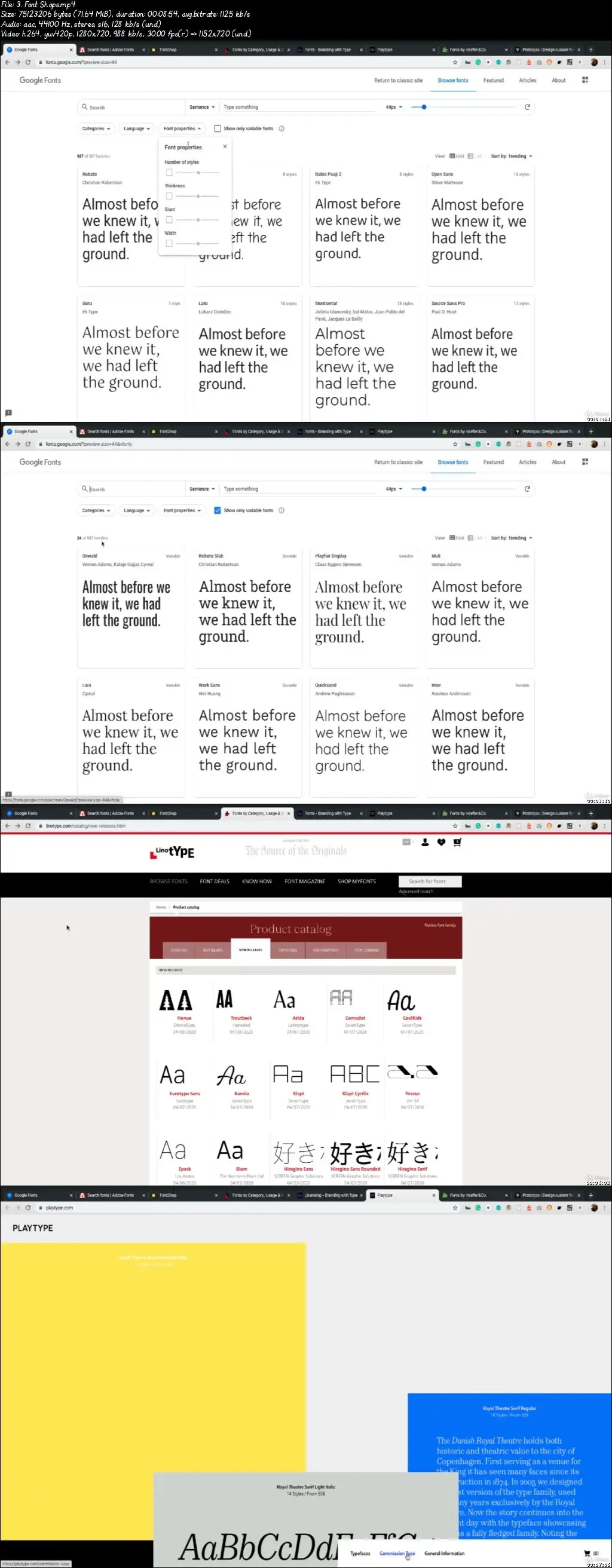Open the Eurotypo Sans font link
This screenshot has height=1568, width=612.
click(185, 1093)
